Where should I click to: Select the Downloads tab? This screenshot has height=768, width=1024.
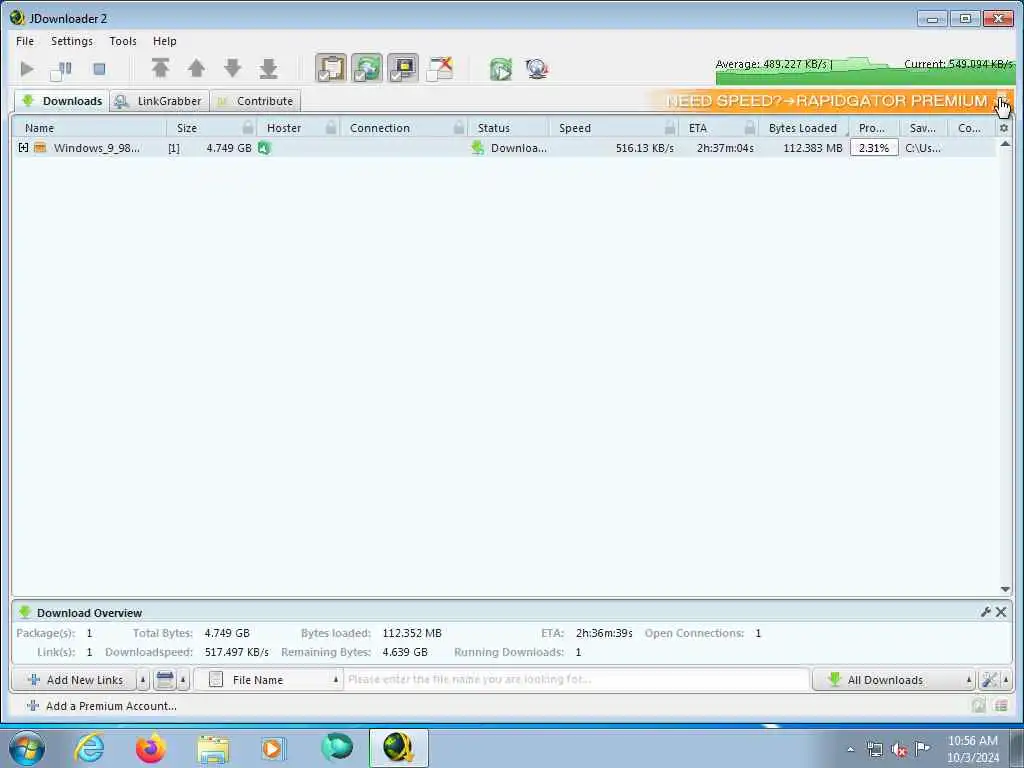pyautogui.click(x=61, y=101)
